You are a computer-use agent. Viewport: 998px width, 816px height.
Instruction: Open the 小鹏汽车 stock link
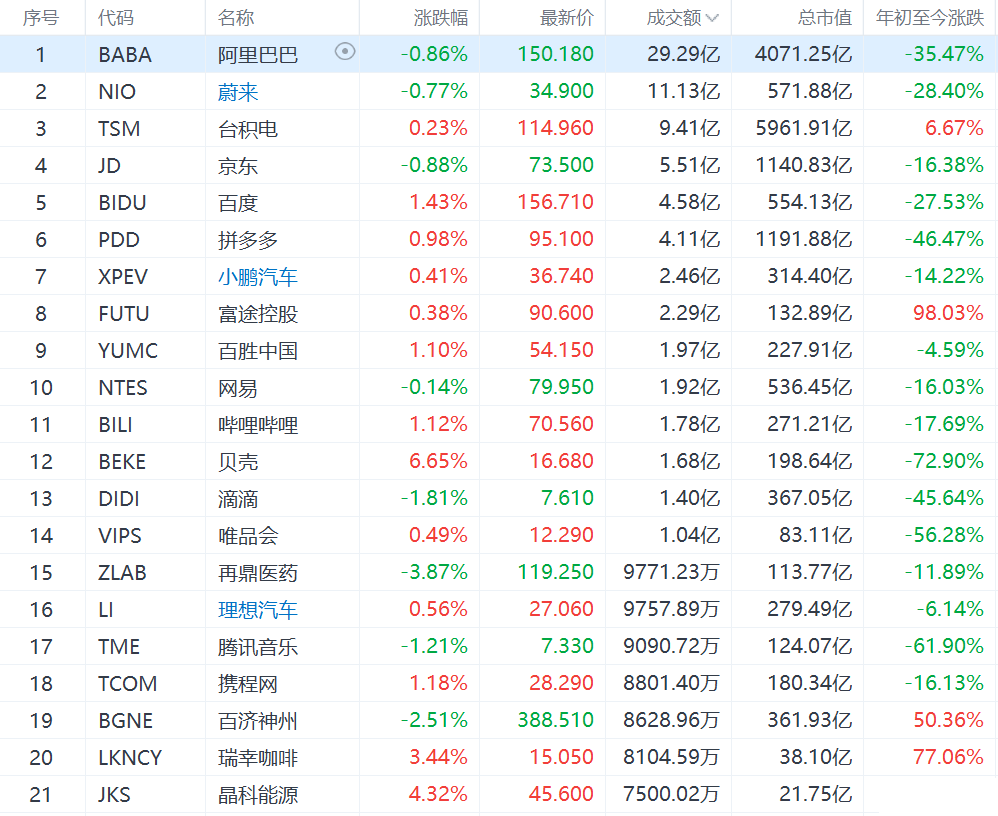[x=258, y=277]
